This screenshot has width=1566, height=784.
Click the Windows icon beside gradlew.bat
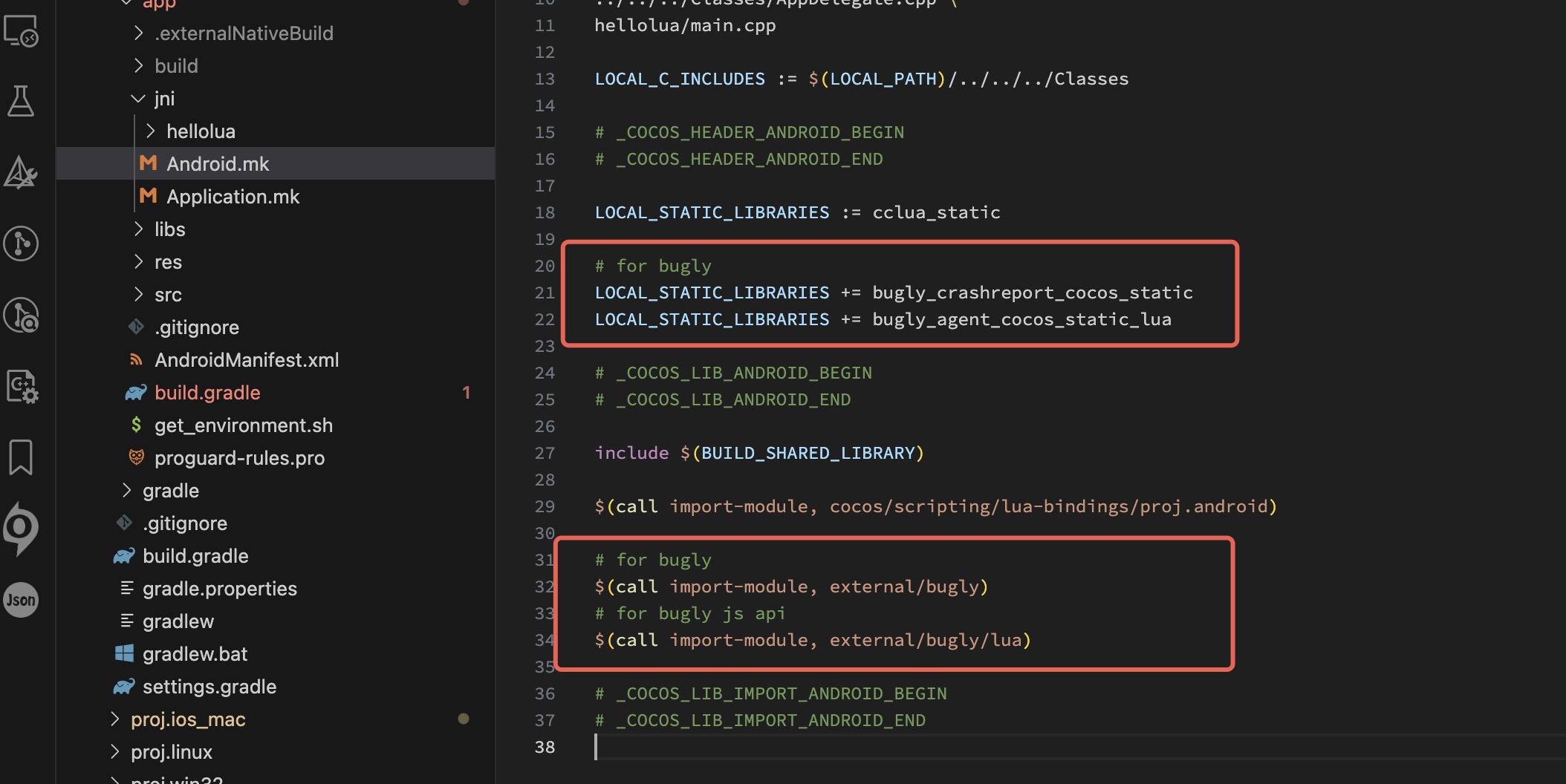[x=124, y=653]
